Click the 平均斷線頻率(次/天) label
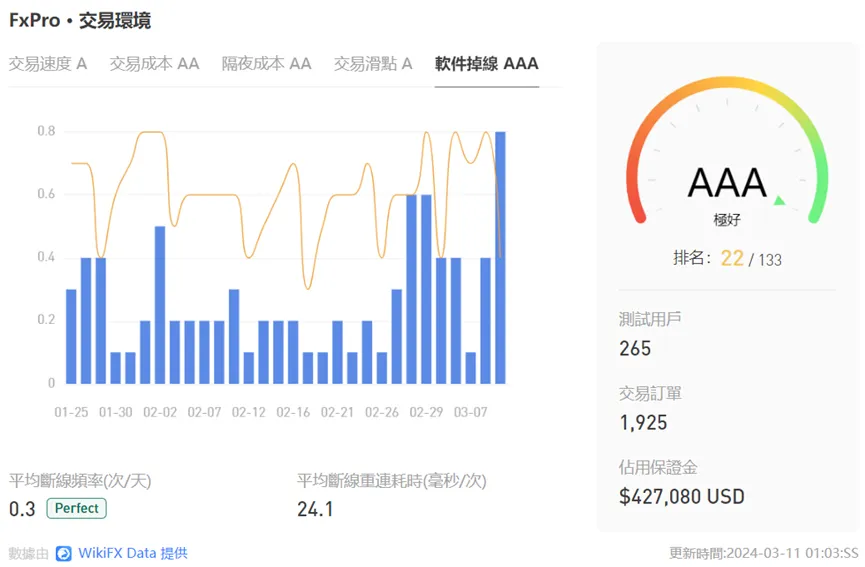The width and height of the screenshot is (865, 567). [80, 480]
